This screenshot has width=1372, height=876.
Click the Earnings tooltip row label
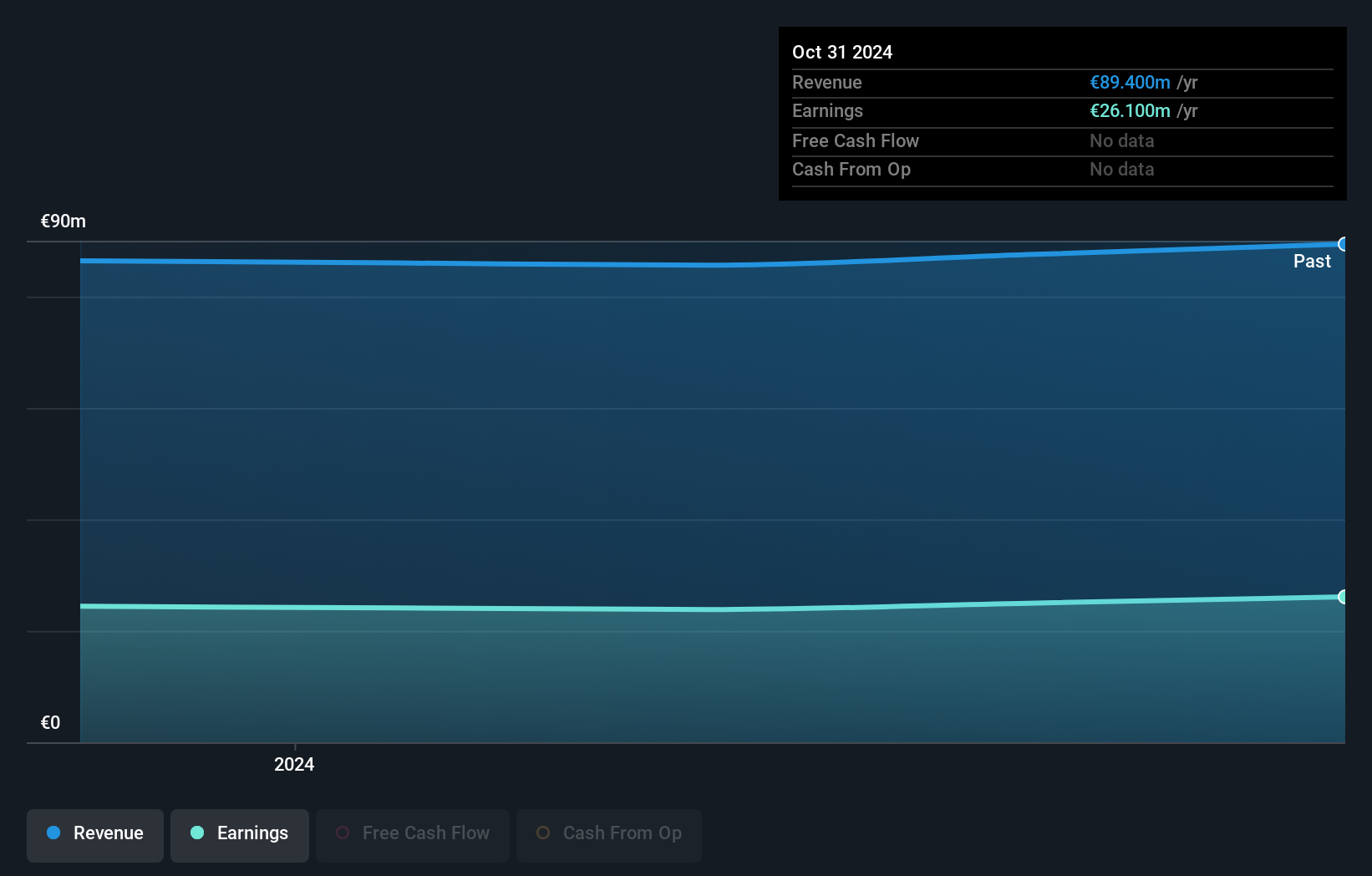827,111
